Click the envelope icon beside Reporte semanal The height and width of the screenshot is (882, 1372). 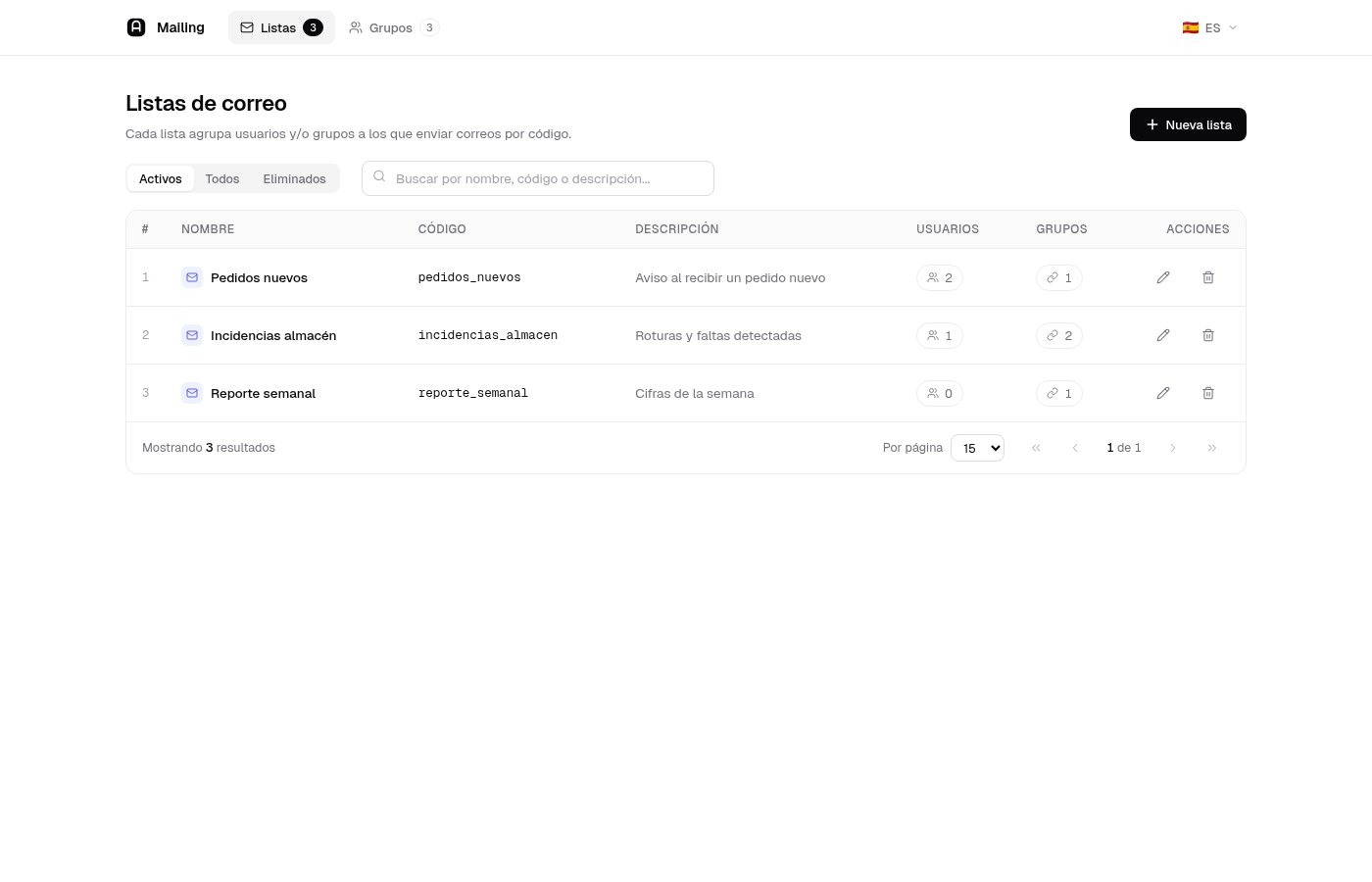point(192,393)
